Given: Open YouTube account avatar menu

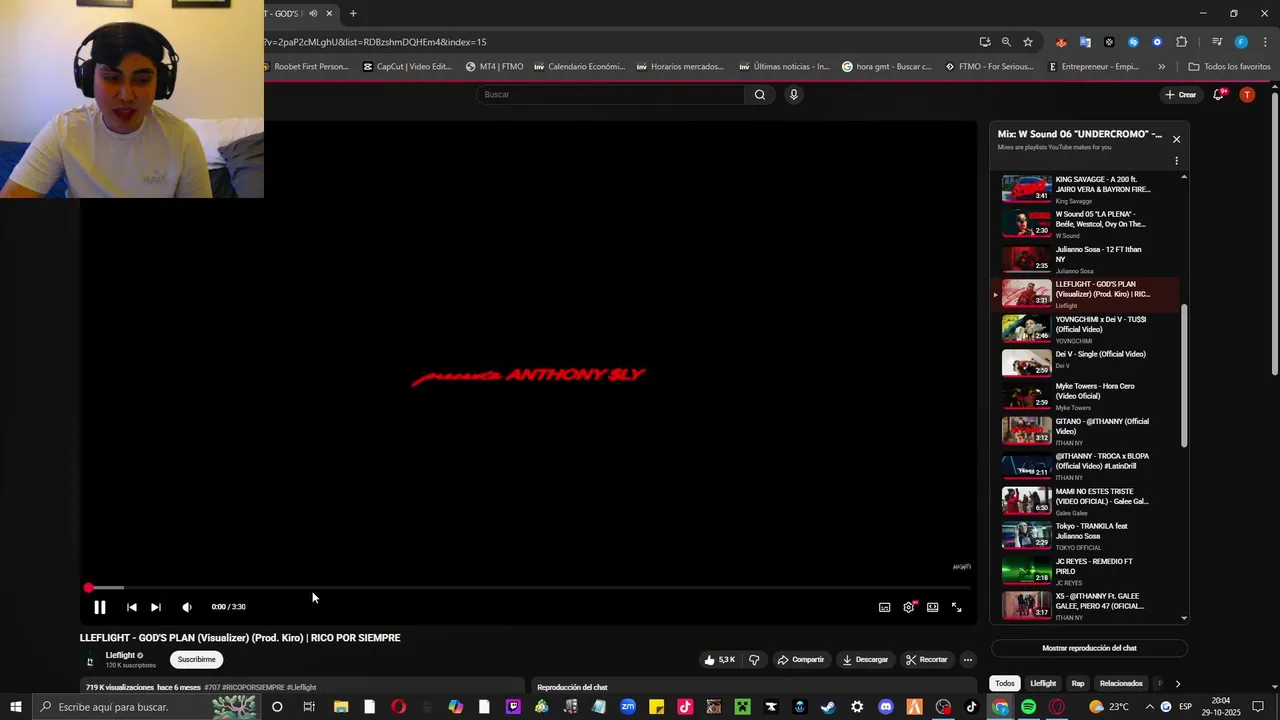Looking at the screenshot, I should (1247, 95).
